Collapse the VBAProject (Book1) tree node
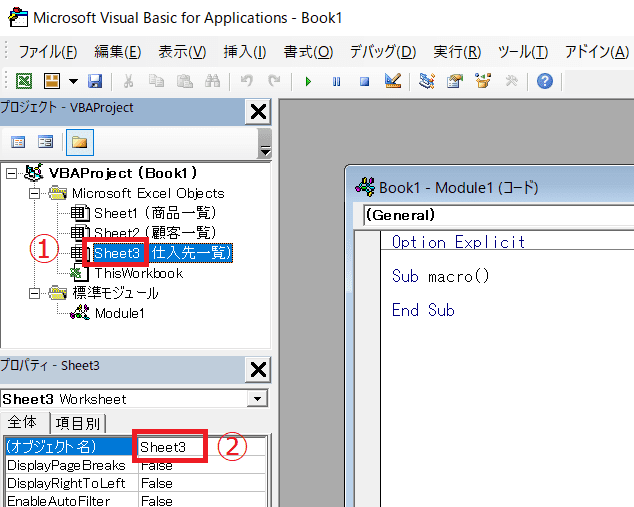This screenshot has height=507, width=634. [11, 173]
